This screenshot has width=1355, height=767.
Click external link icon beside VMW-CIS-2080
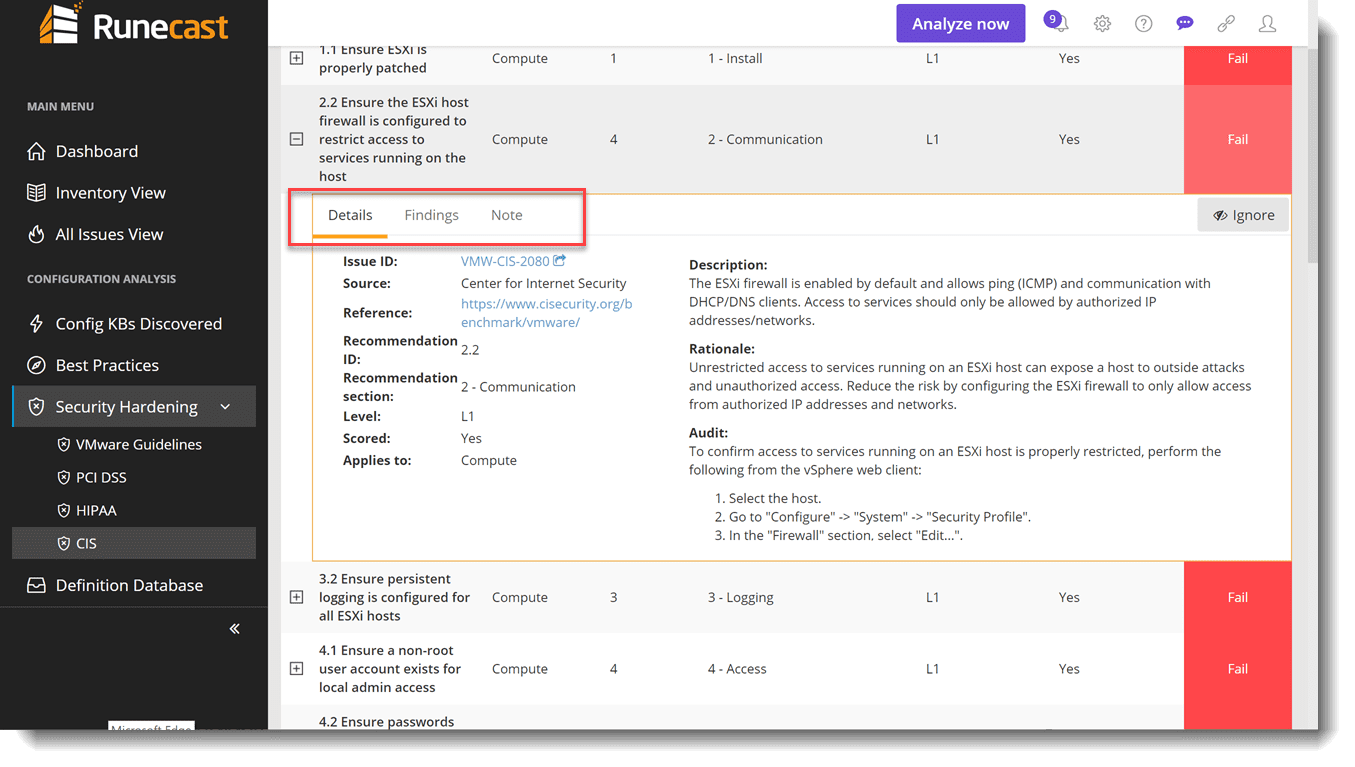tap(560, 261)
